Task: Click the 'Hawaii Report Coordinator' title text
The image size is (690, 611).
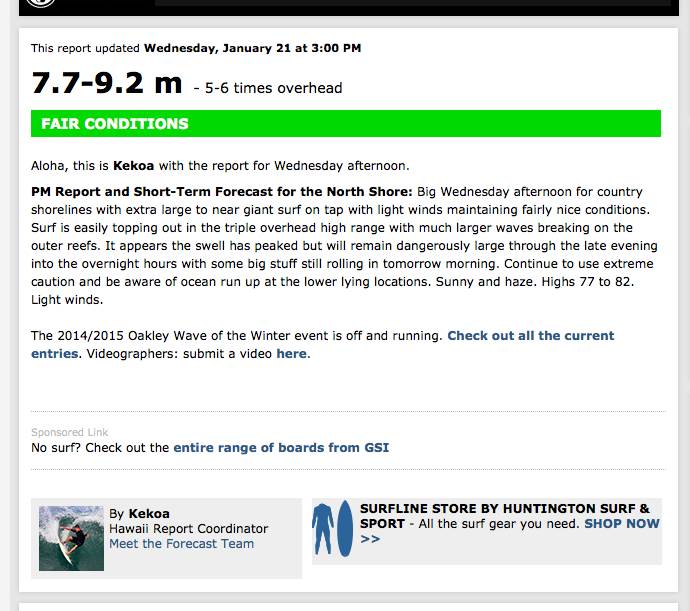Action: click(x=188, y=528)
